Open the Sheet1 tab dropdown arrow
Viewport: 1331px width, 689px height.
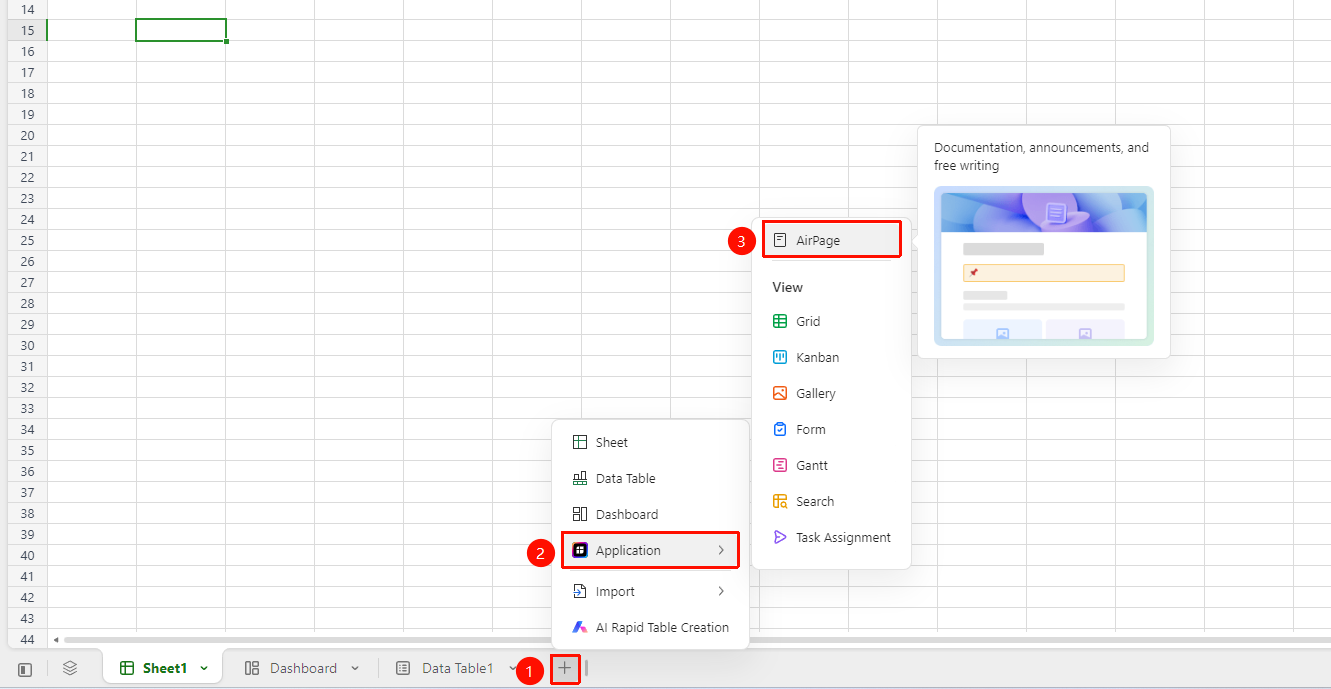(x=204, y=668)
